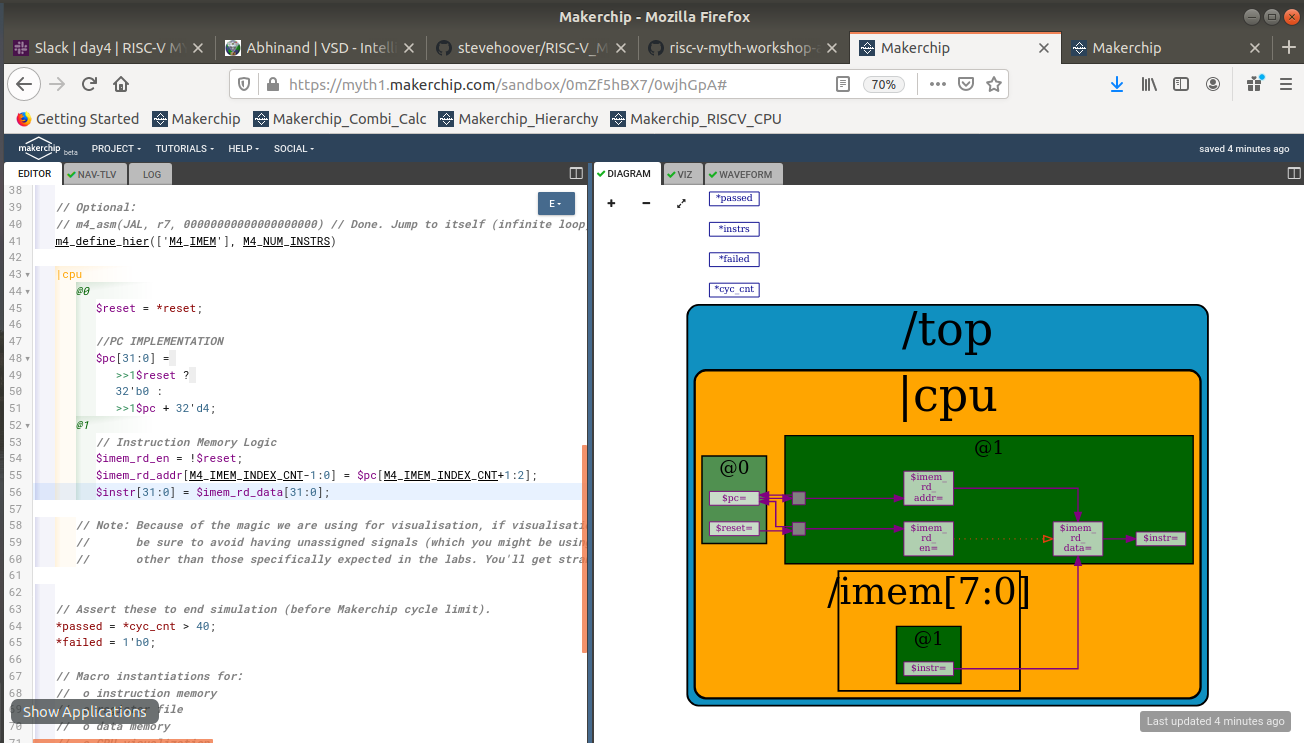Close the Slack day4 tab

(x=197, y=47)
